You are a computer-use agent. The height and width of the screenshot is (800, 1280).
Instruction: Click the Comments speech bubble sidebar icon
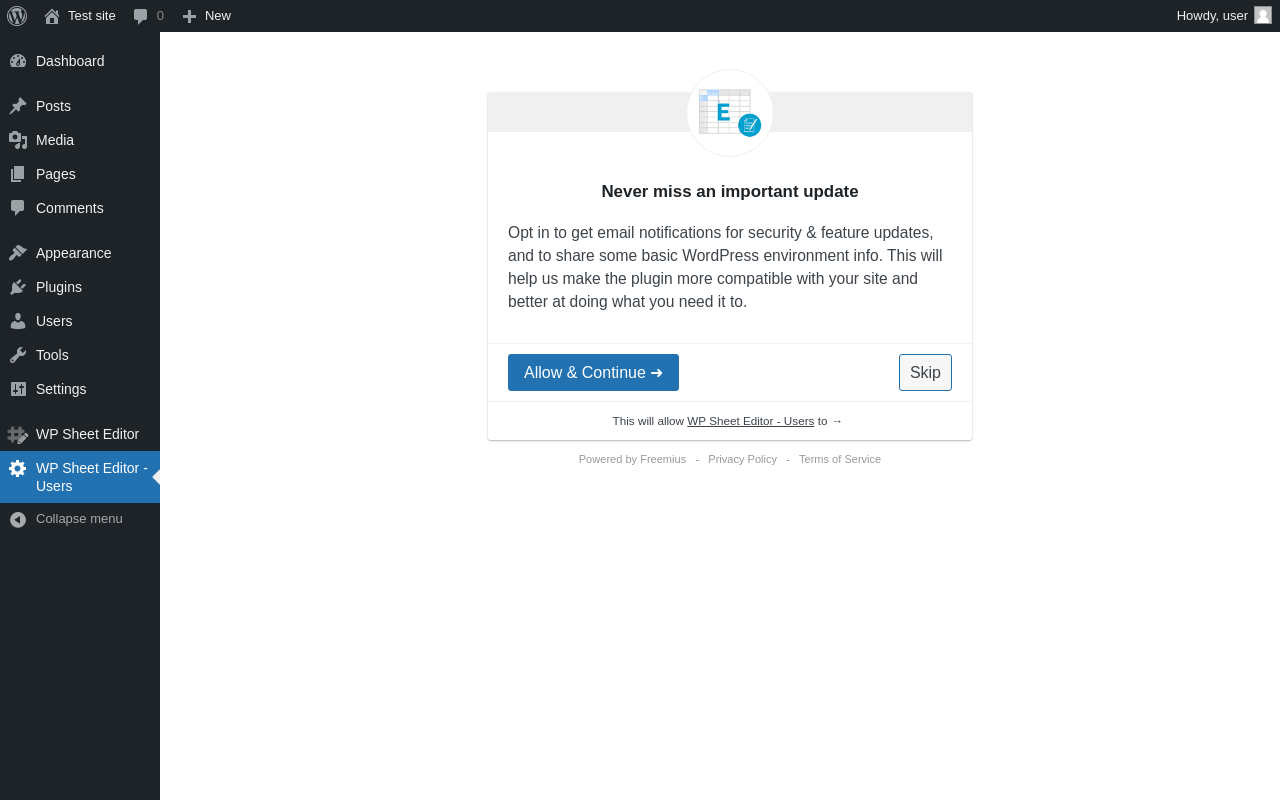pyautogui.click(x=18, y=208)
